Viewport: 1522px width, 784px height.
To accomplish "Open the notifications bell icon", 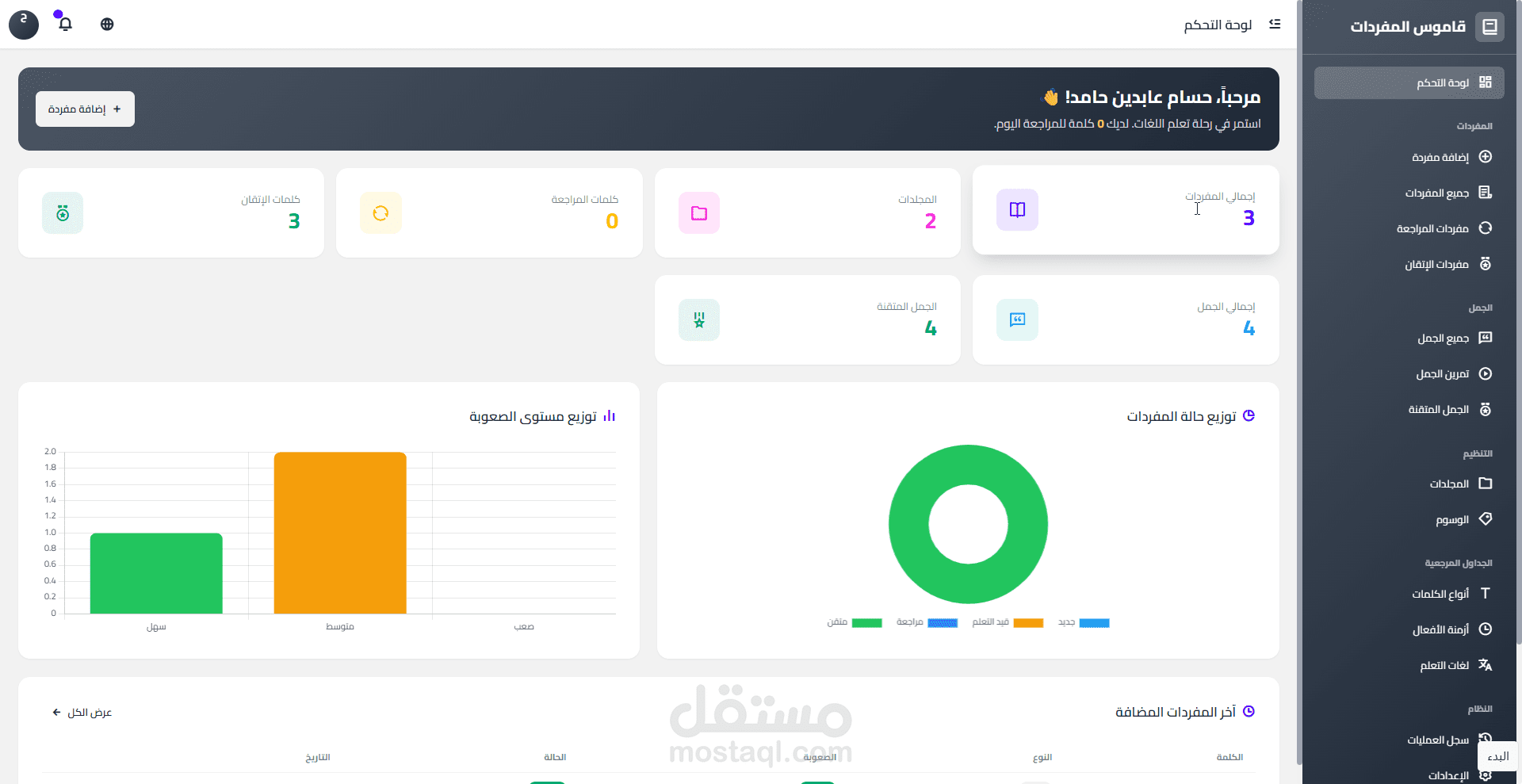I will (x=64, y=25).
